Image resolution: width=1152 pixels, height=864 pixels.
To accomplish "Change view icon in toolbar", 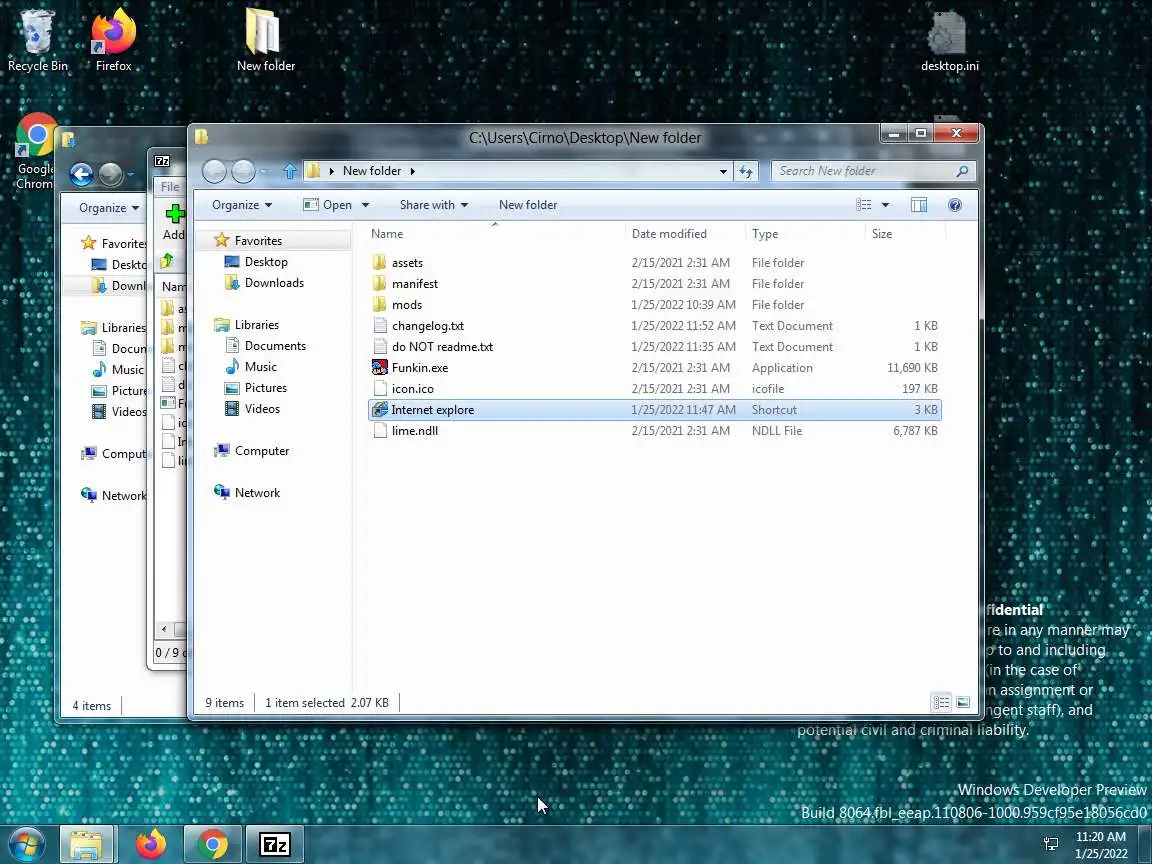I will [864, 205].
